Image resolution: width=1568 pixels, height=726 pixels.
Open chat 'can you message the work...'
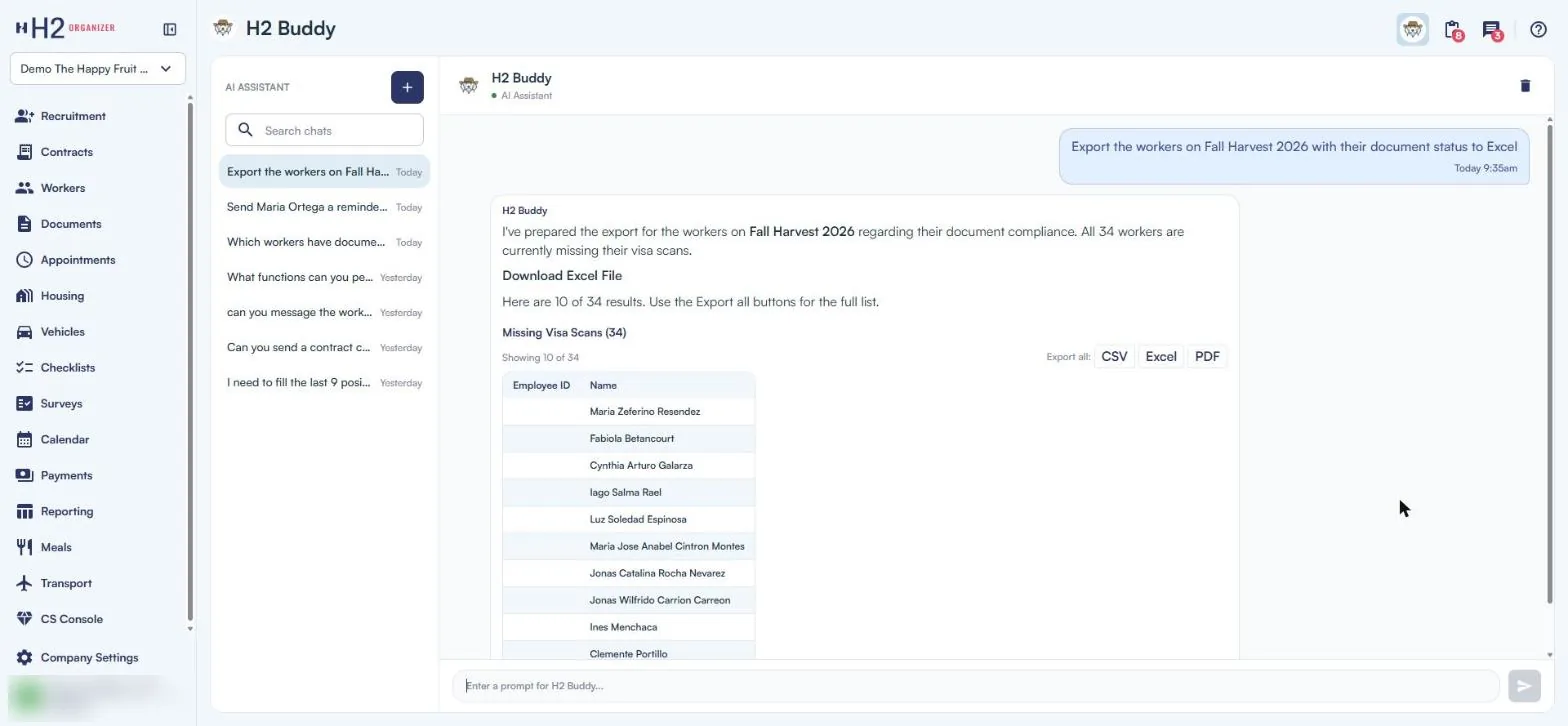click(324, 312)
